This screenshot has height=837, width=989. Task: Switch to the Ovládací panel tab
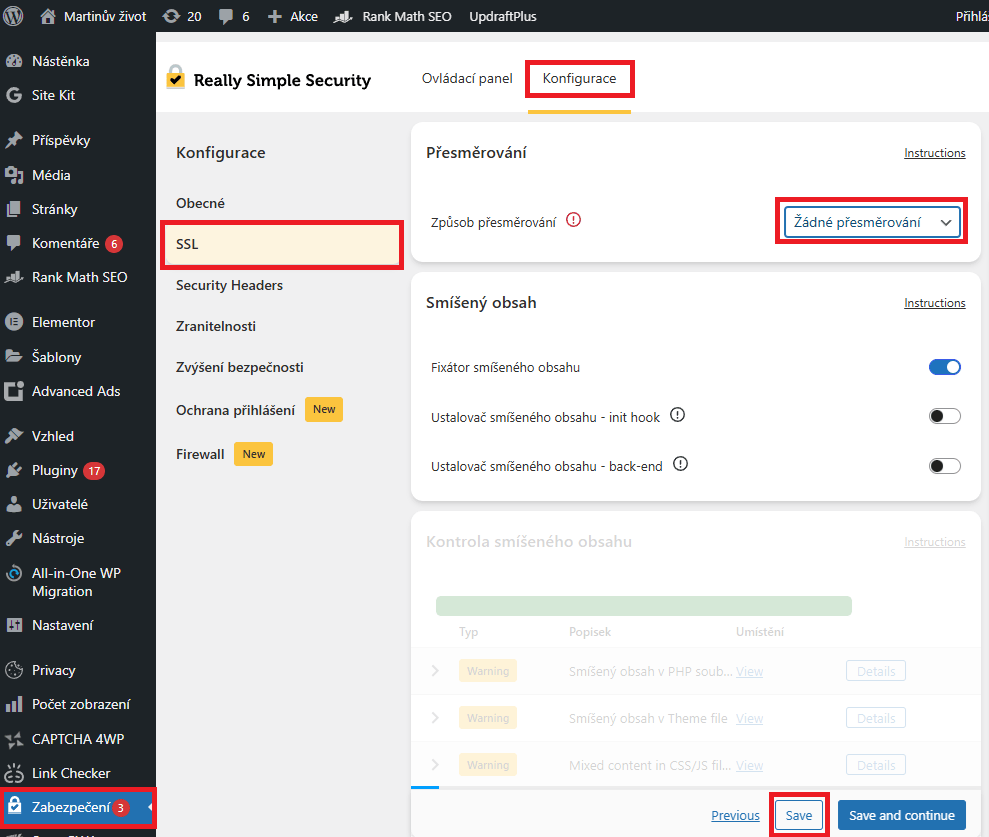(x=466, y=76)
